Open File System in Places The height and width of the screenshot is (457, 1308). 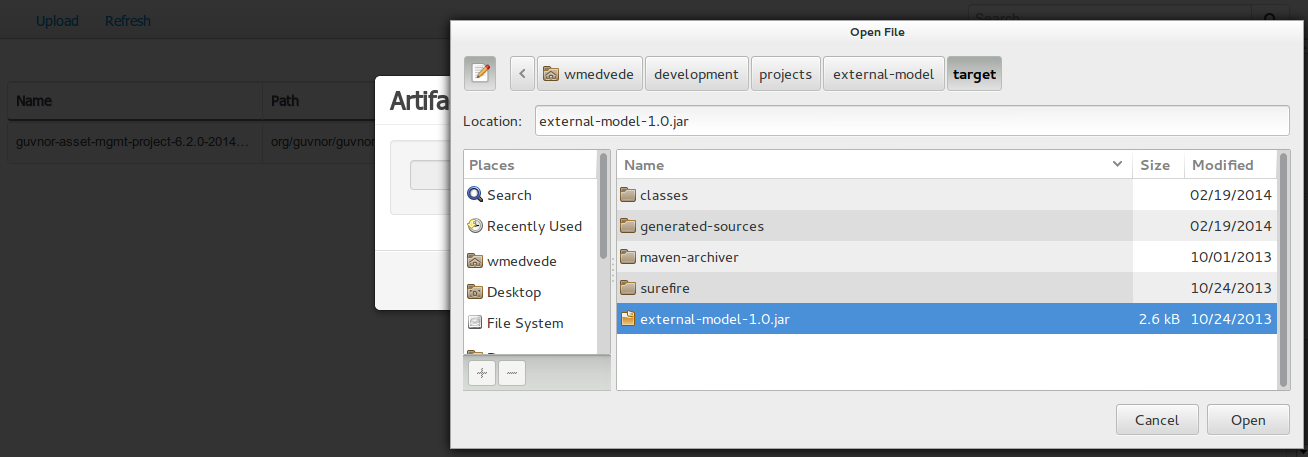524,323
